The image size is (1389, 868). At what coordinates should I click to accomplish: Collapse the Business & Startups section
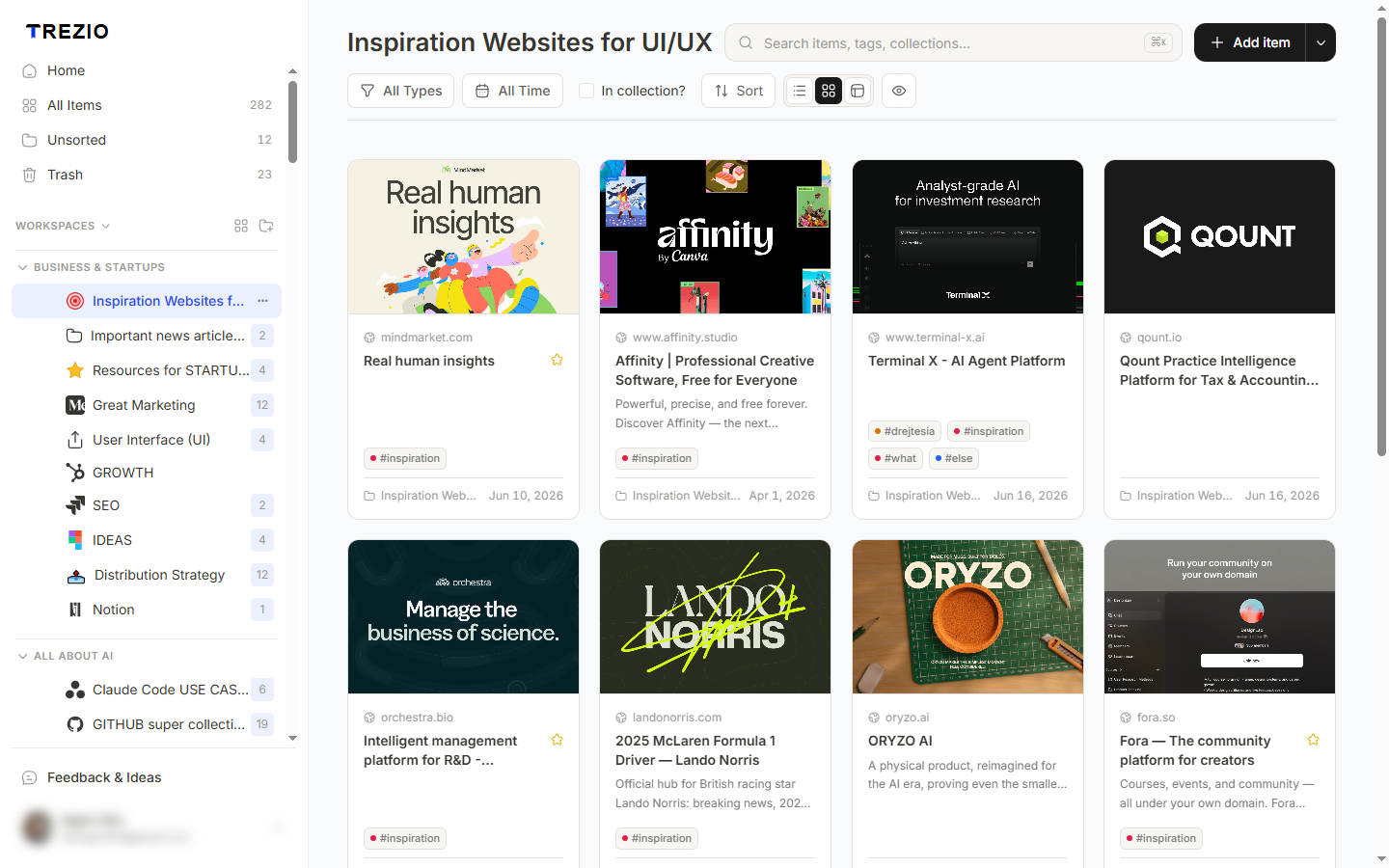coord(22,267)
